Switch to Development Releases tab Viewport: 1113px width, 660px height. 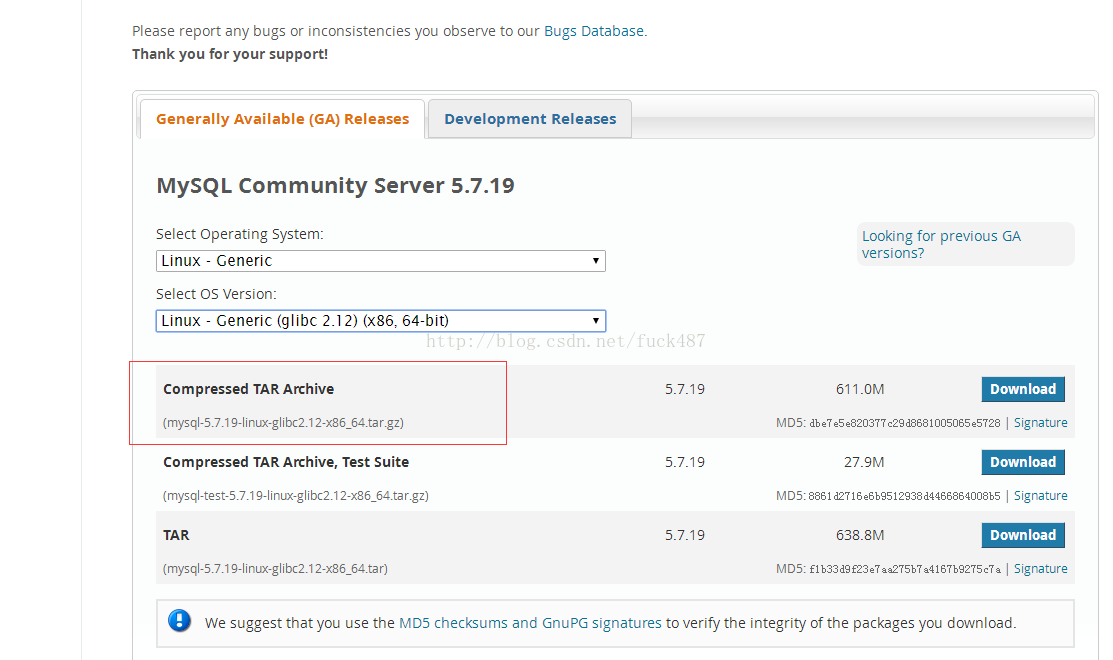[x=530, y=119]
